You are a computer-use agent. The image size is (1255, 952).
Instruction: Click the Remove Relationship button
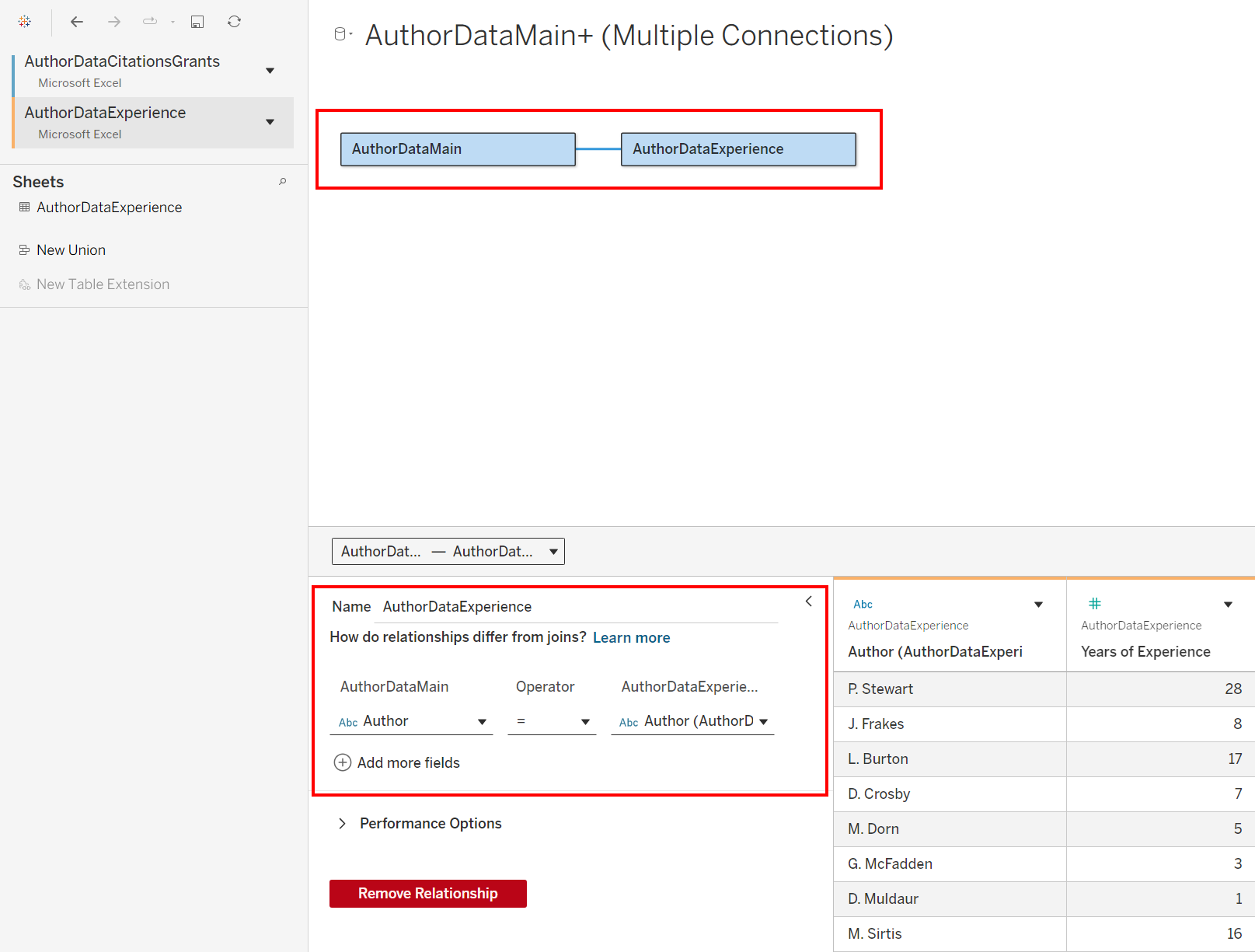pos(428,894)
